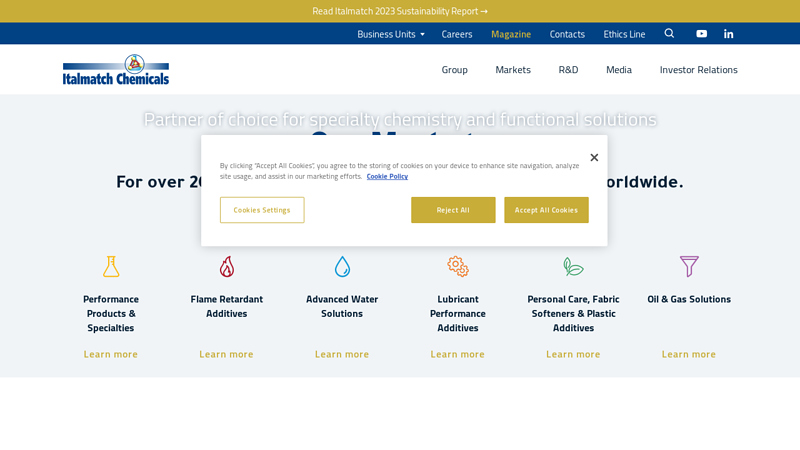
Task: Open the Ethics Line page
Action: [x=624, y=34]
